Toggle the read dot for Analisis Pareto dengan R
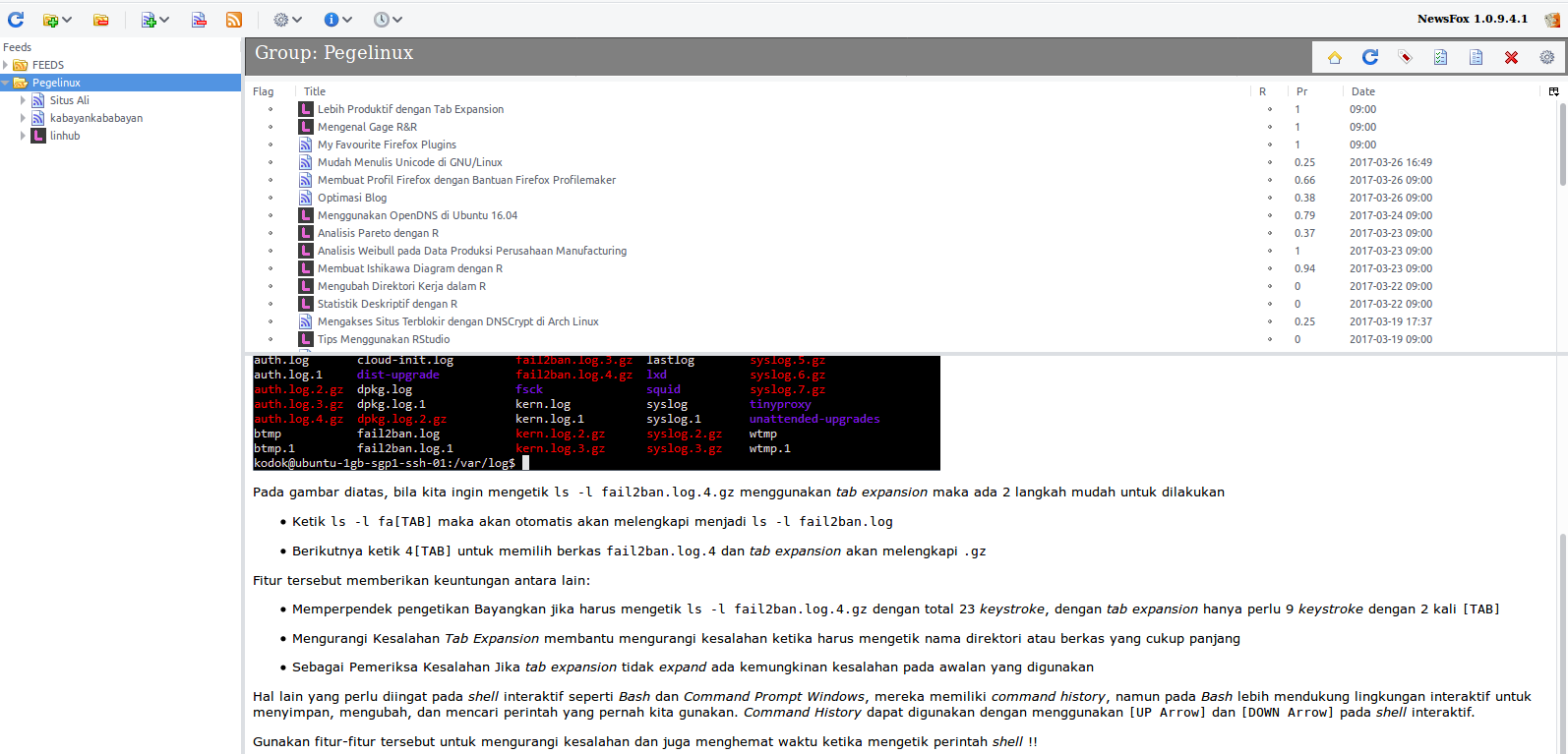Image resolution: width=1568 pixels, height=754 pixels. 1269,233
